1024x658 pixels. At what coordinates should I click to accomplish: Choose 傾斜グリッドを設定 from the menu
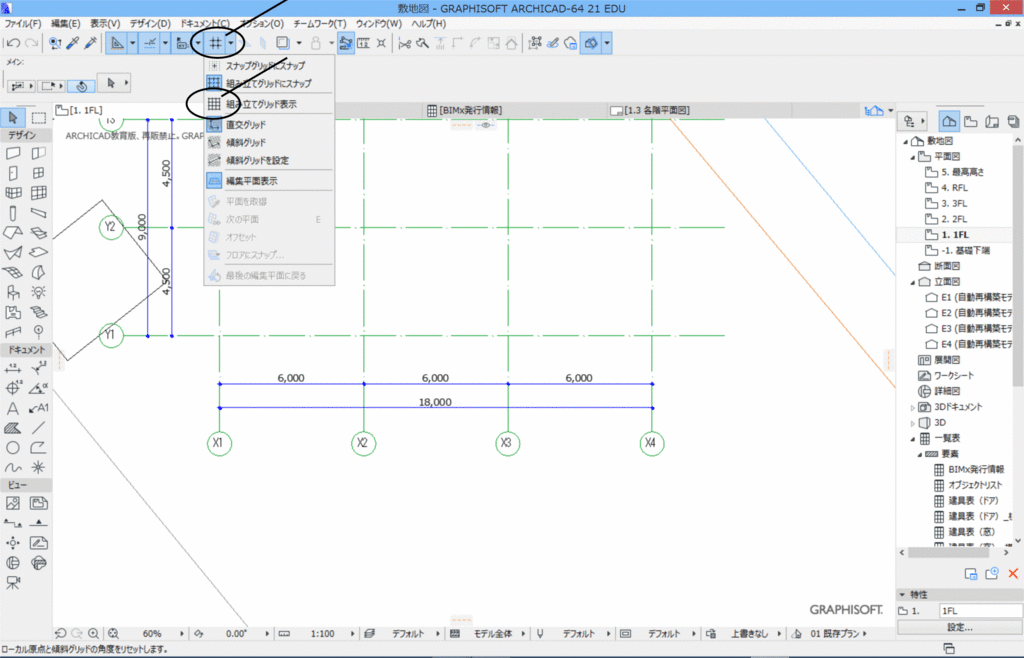(x=269, y=161)
